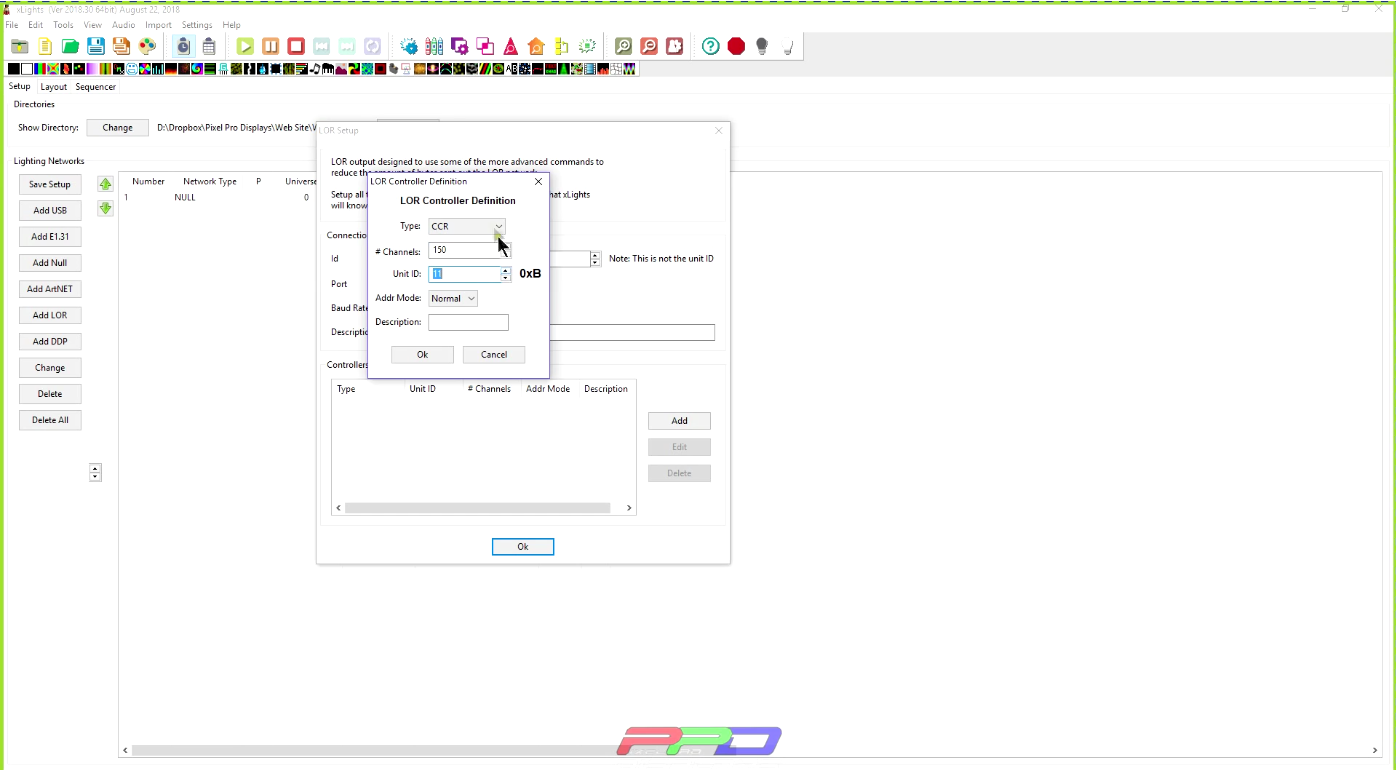The height and width of the screenshot is (770, 1396).
Task: Click the Unit ID column header in controllers list
Action: coord(422,389)
